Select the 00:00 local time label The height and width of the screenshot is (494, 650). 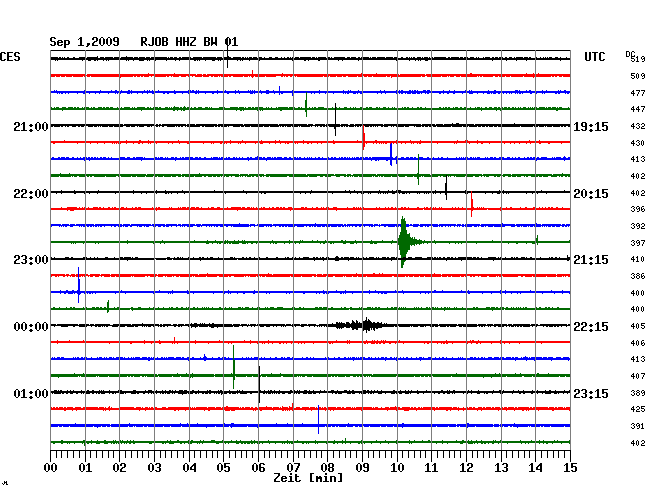pyautogui.click(x=31, y=327)
